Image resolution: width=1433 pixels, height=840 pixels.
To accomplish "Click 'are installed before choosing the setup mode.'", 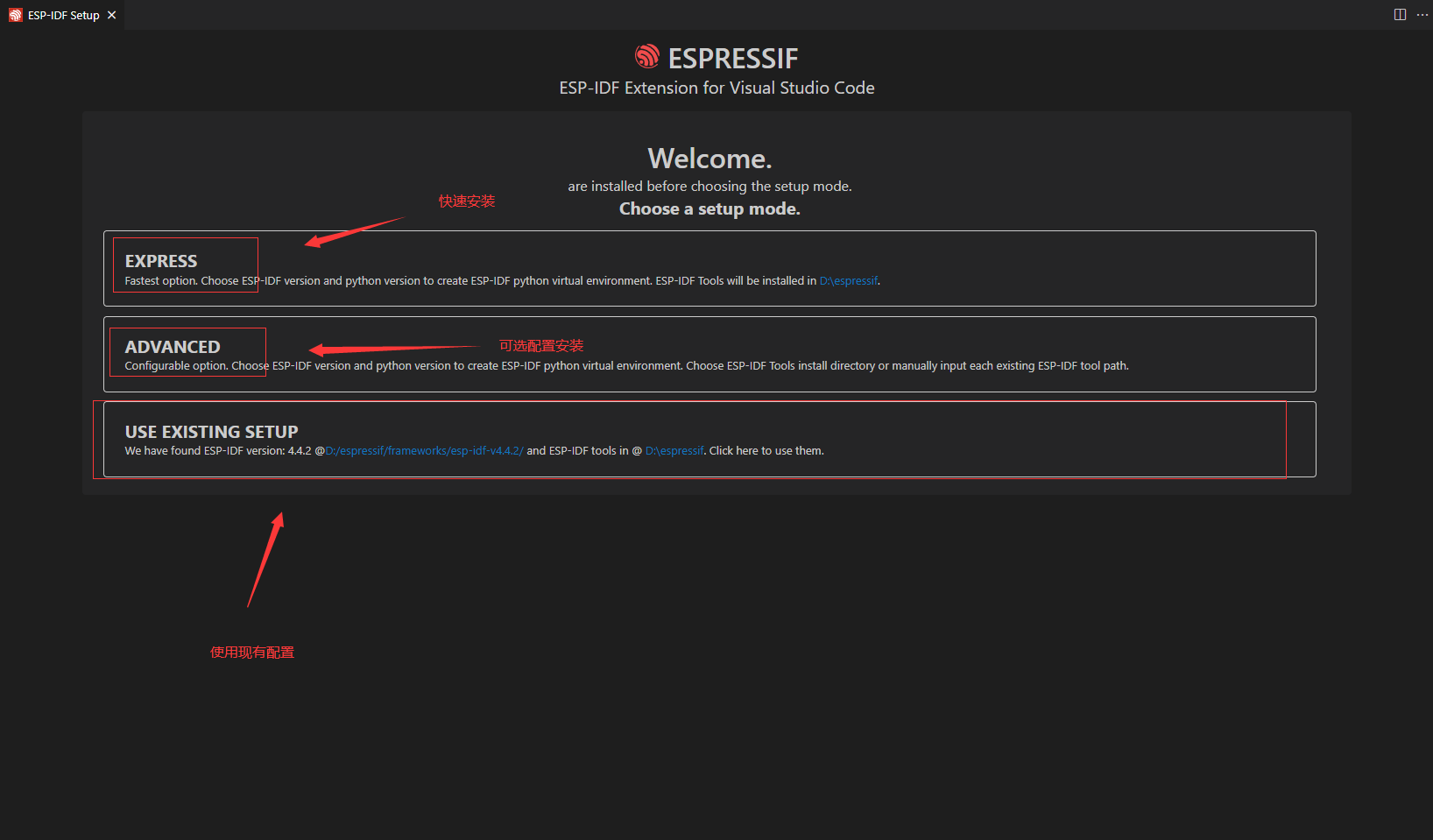I will (x=709, y=187).
